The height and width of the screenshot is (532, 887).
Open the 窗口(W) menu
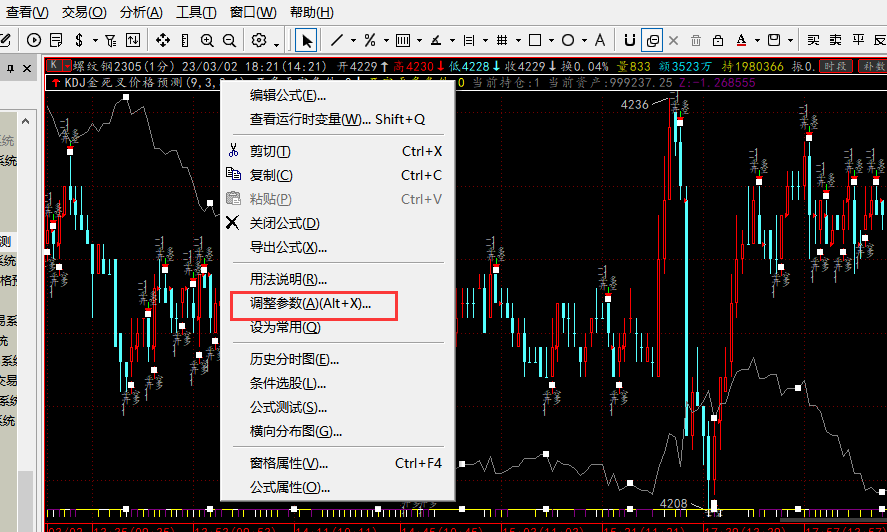[253, 12]
